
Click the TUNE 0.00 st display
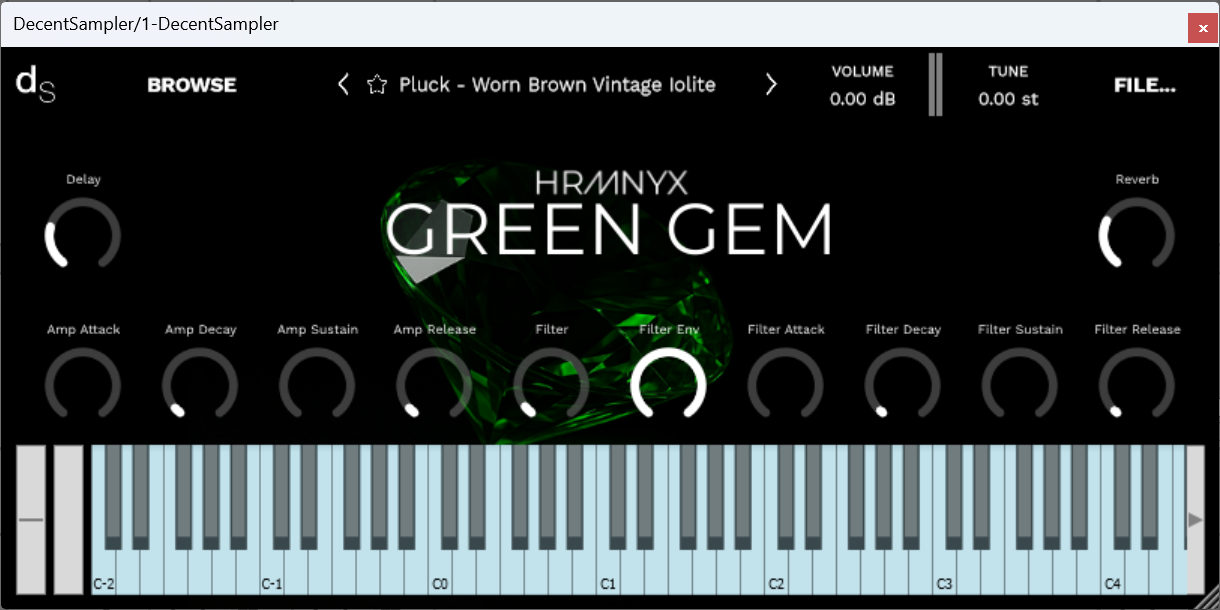point(1008,86)
